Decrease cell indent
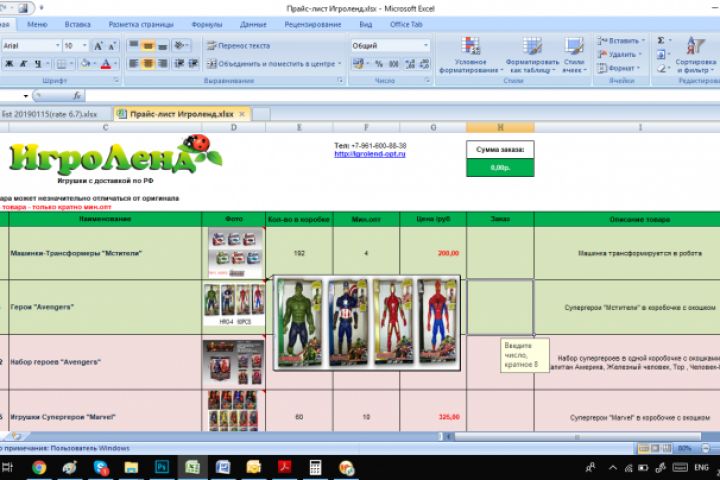This screenshot has width=720, height=480. (179, 63)
